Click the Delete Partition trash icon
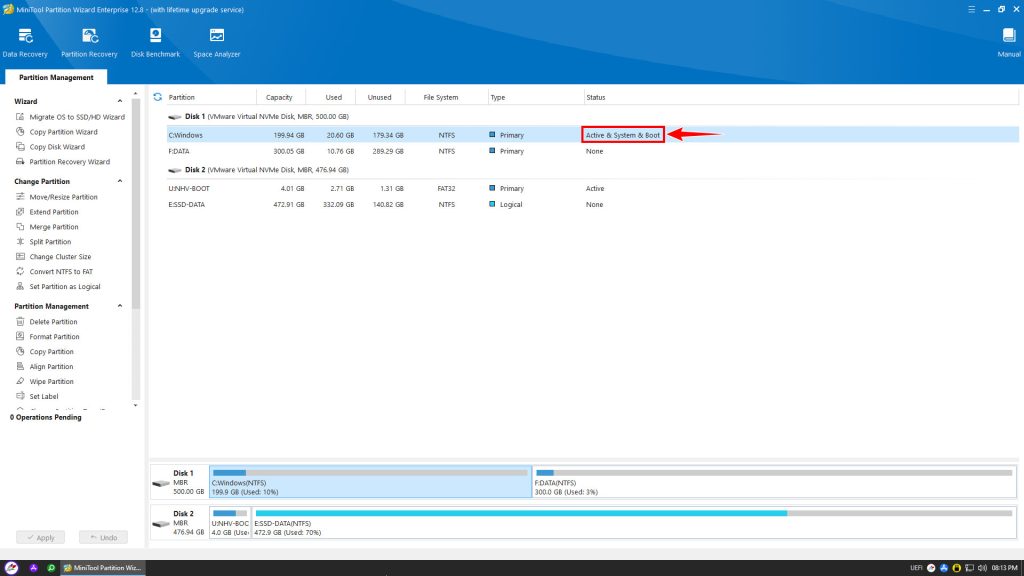1024x576 pixels. [20, 321]
